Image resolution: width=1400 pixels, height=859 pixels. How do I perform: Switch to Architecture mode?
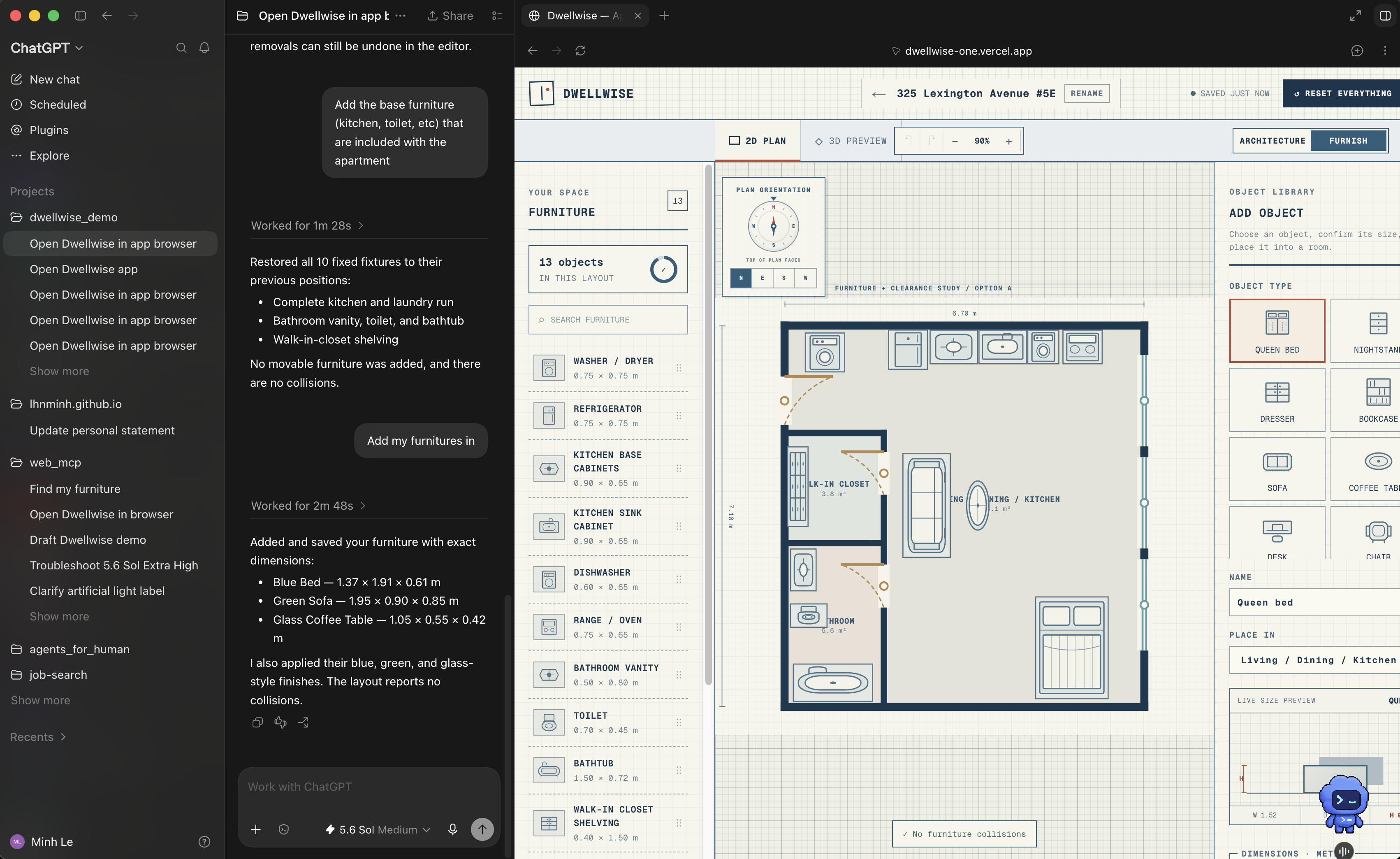[1272, 141]
